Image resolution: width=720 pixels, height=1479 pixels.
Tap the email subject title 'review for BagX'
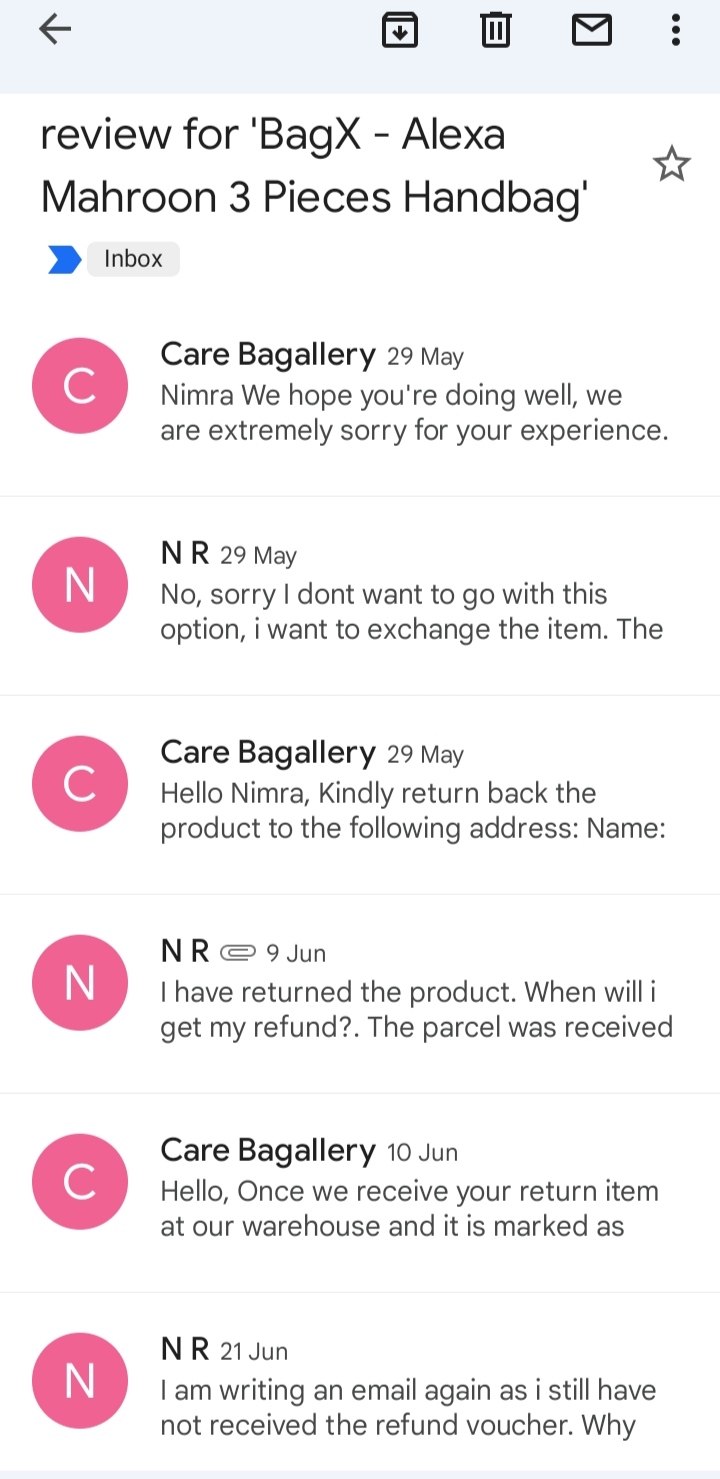tap(314, 165)
